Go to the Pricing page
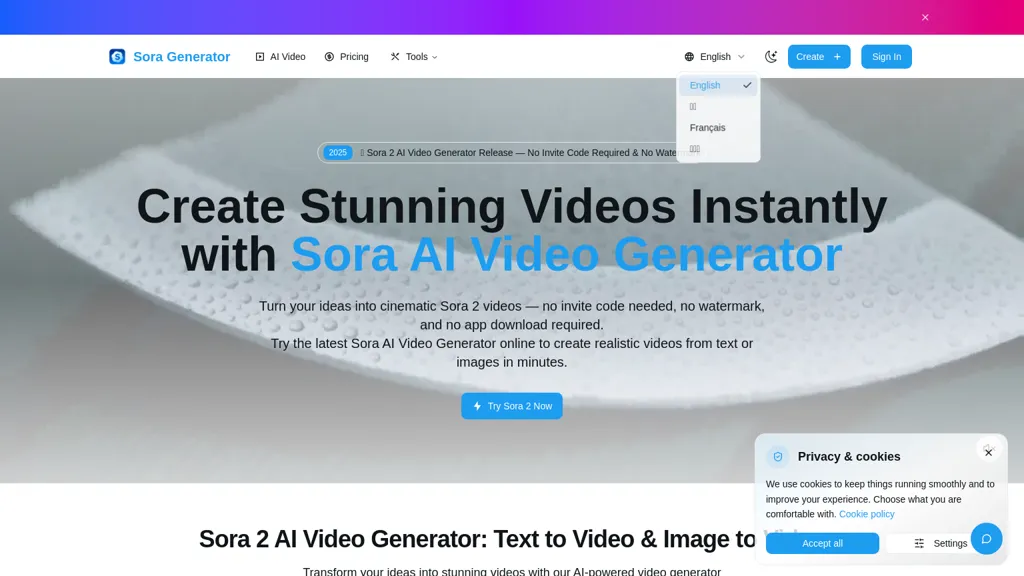Image resolution: width=1024 pixels, height=576 pixels. click(346, 57)
